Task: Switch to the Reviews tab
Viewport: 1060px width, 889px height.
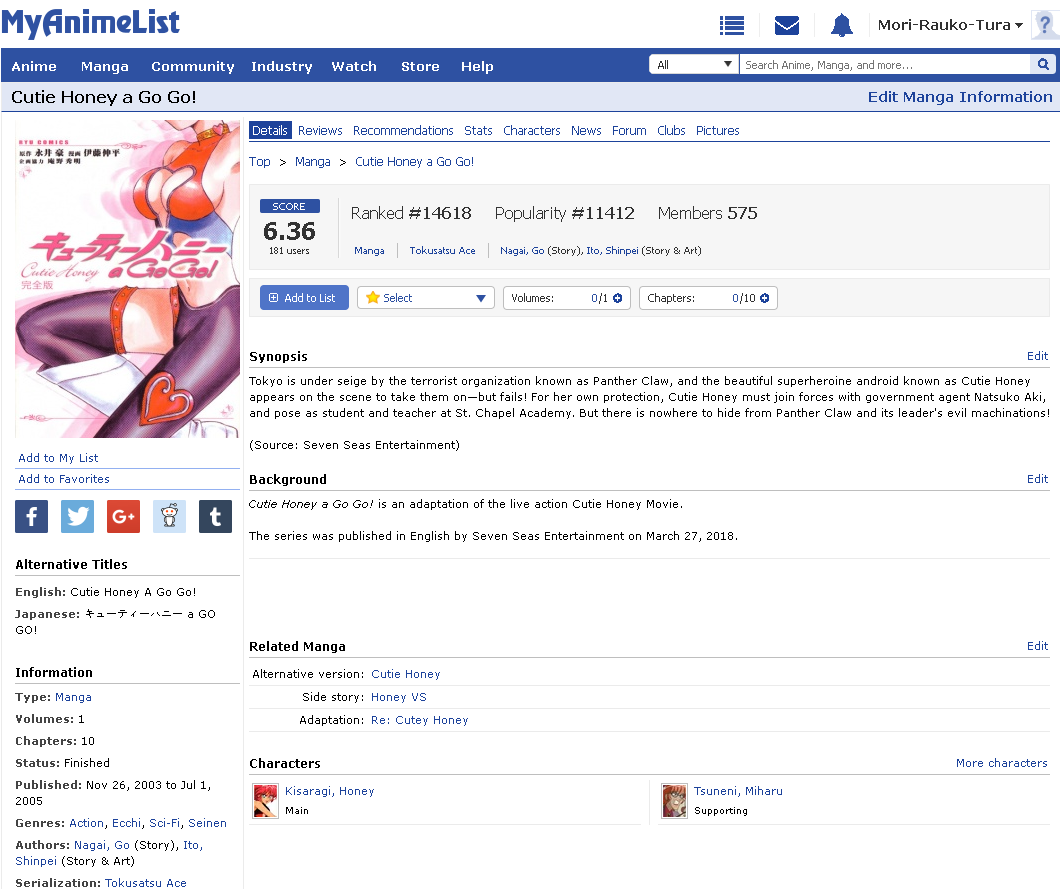Action: pyautogui.click(x=320, y=130)
